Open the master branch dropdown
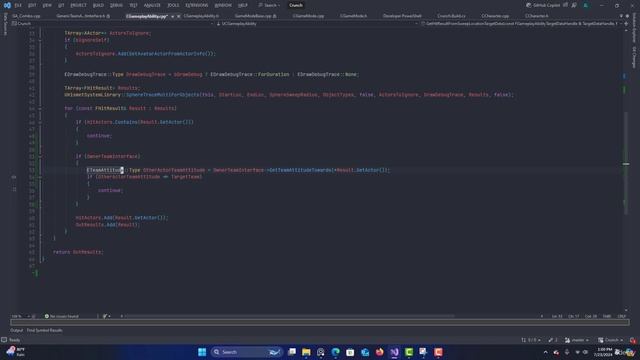The width and height of the screenshot is (640, 360). pyautogui.click(x=577, y=340)
